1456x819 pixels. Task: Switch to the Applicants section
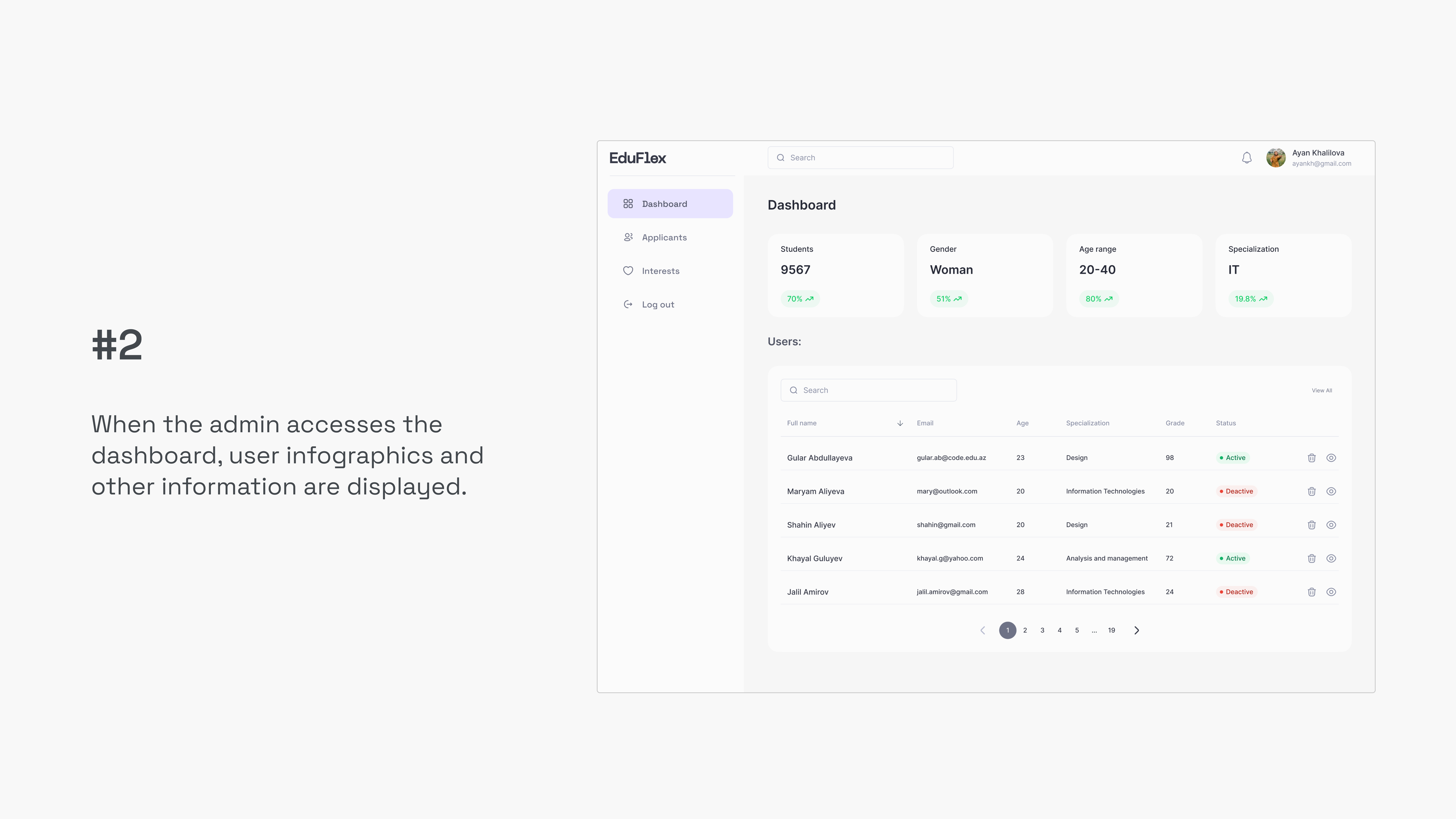pos(664,237)
